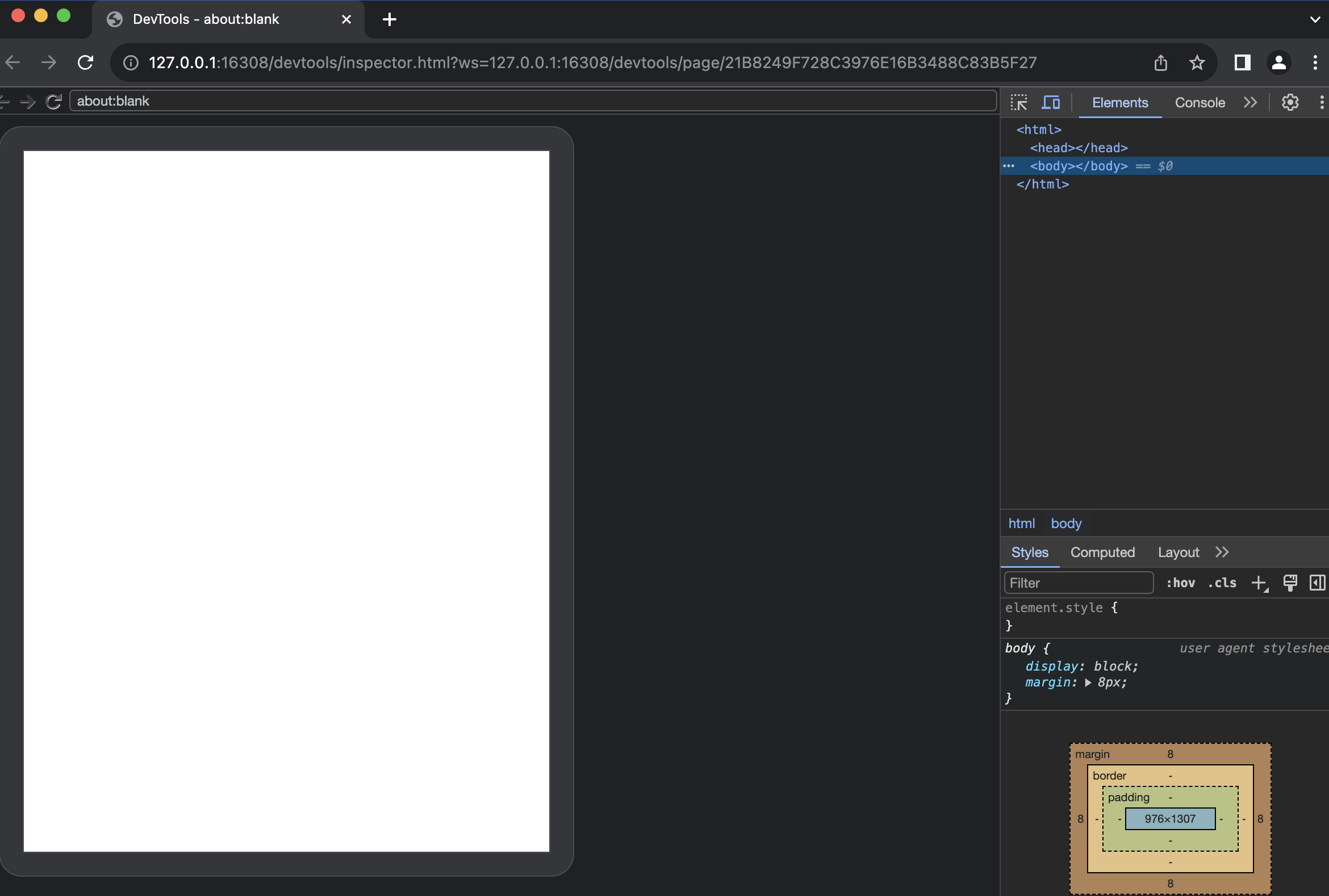This screenshot has width=1329, height=896.
Task: Show more DevTools panels chevron
Action: (1250, 103)
